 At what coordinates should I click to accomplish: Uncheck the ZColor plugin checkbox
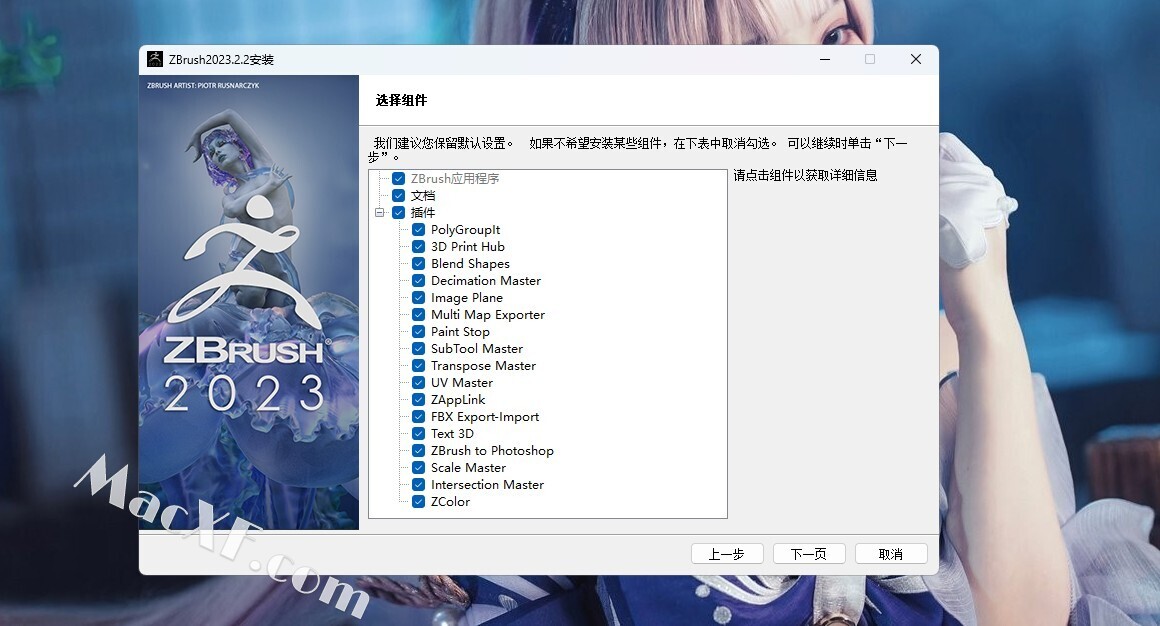419,502
